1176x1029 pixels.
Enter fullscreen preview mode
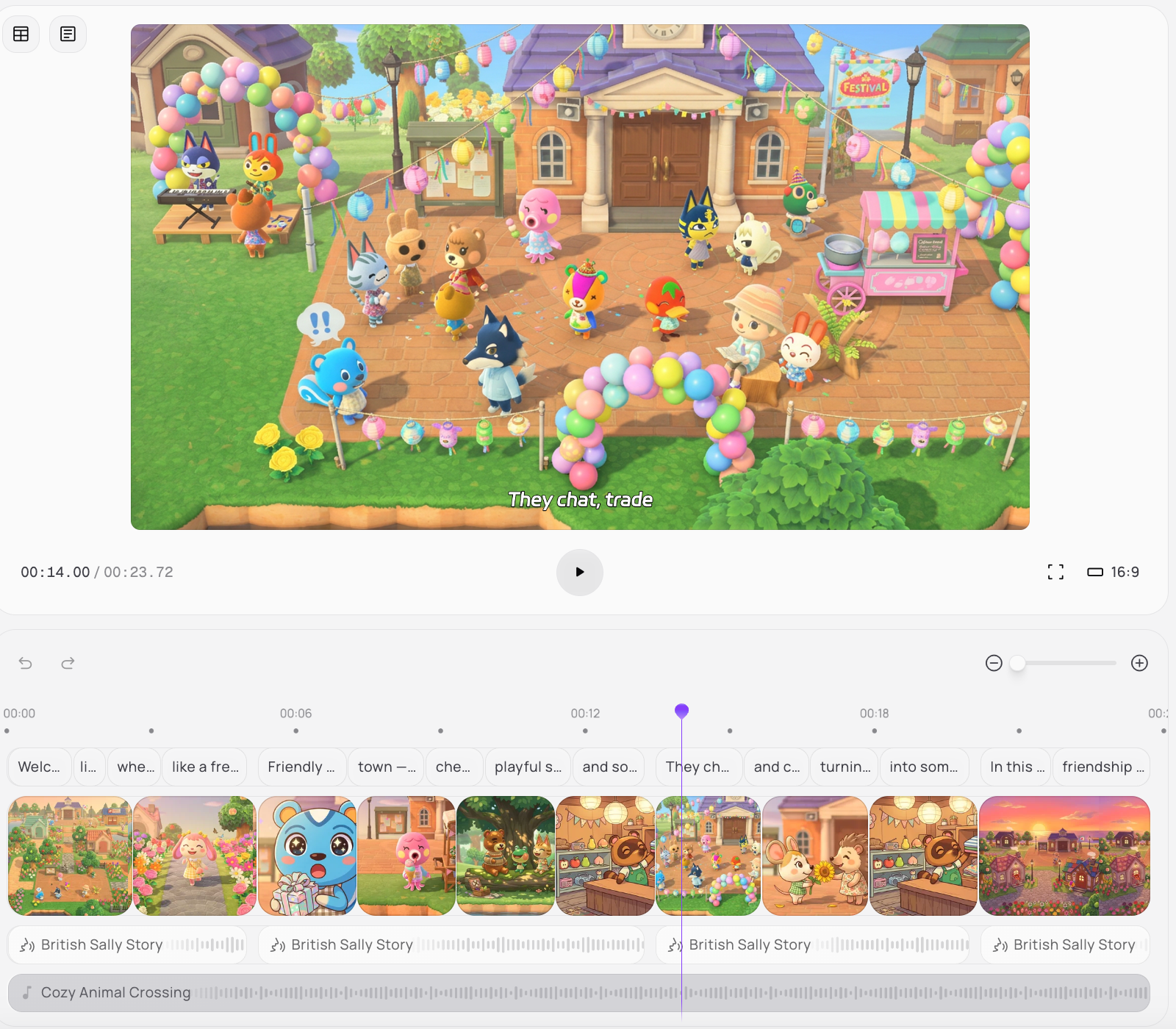(x=1055, y=572)
